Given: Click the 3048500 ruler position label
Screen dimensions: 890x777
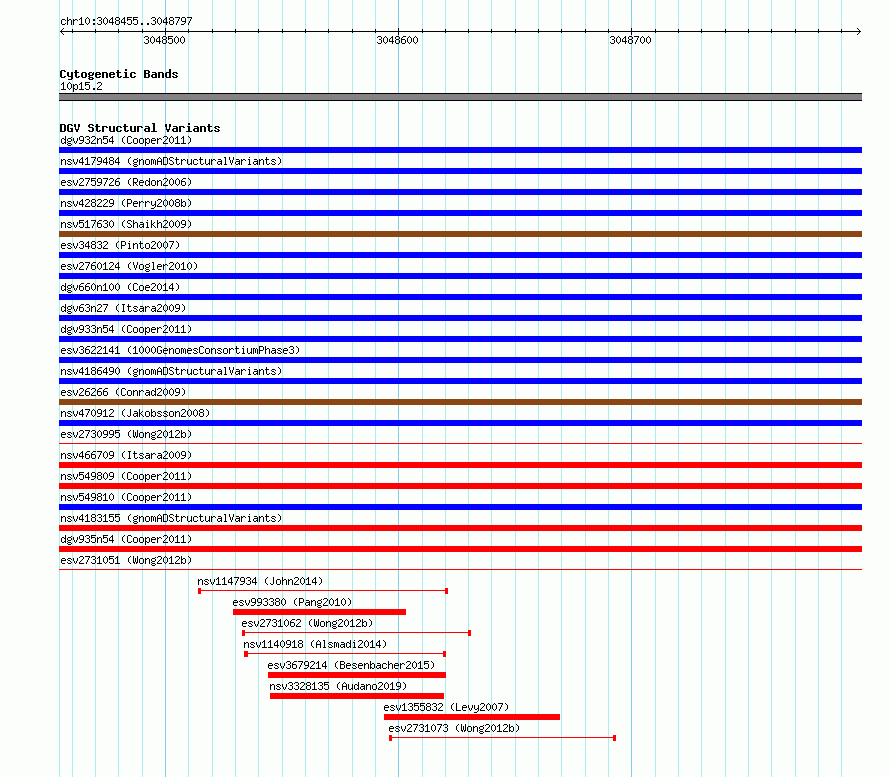Looking at the screenshot, I should (x=164, y=40).
